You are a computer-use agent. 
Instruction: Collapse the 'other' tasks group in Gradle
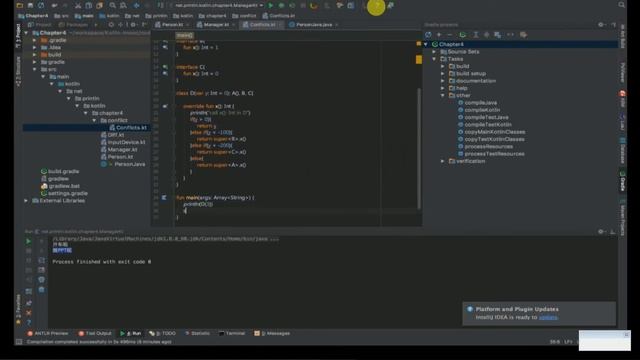(443, 96)
